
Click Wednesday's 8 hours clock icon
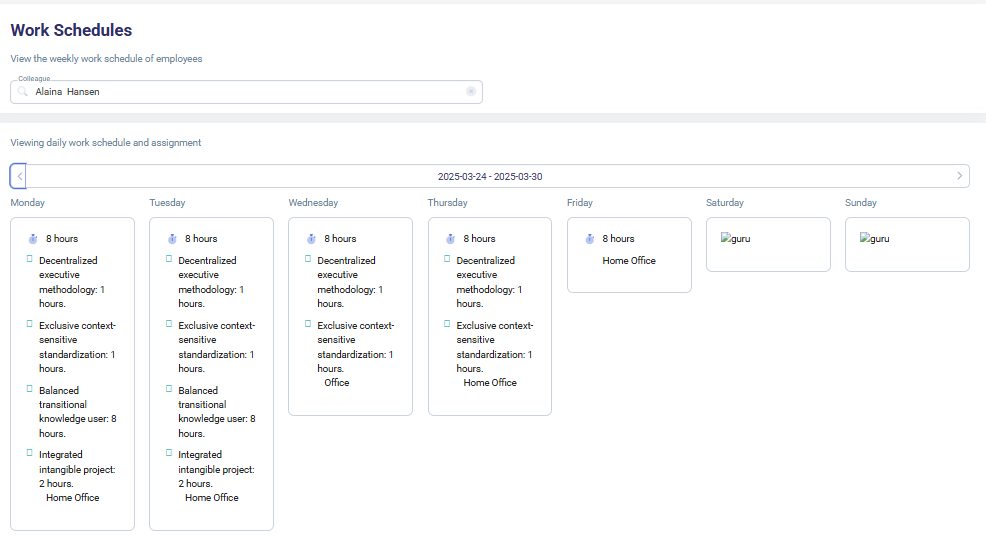point(311,239)
